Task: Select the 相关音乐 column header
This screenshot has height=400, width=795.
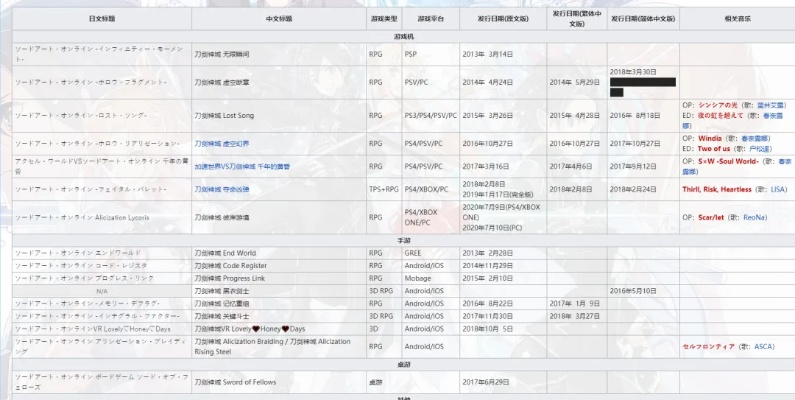Action: pos(737,19)
